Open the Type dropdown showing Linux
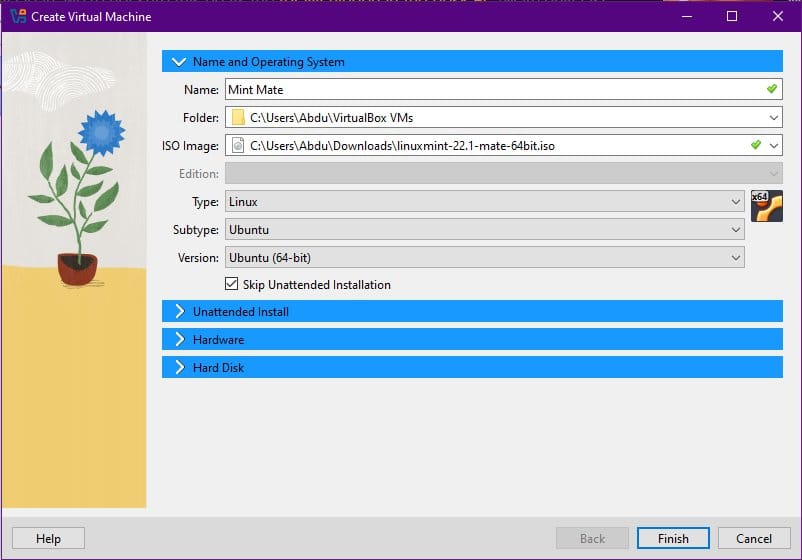 484,201
